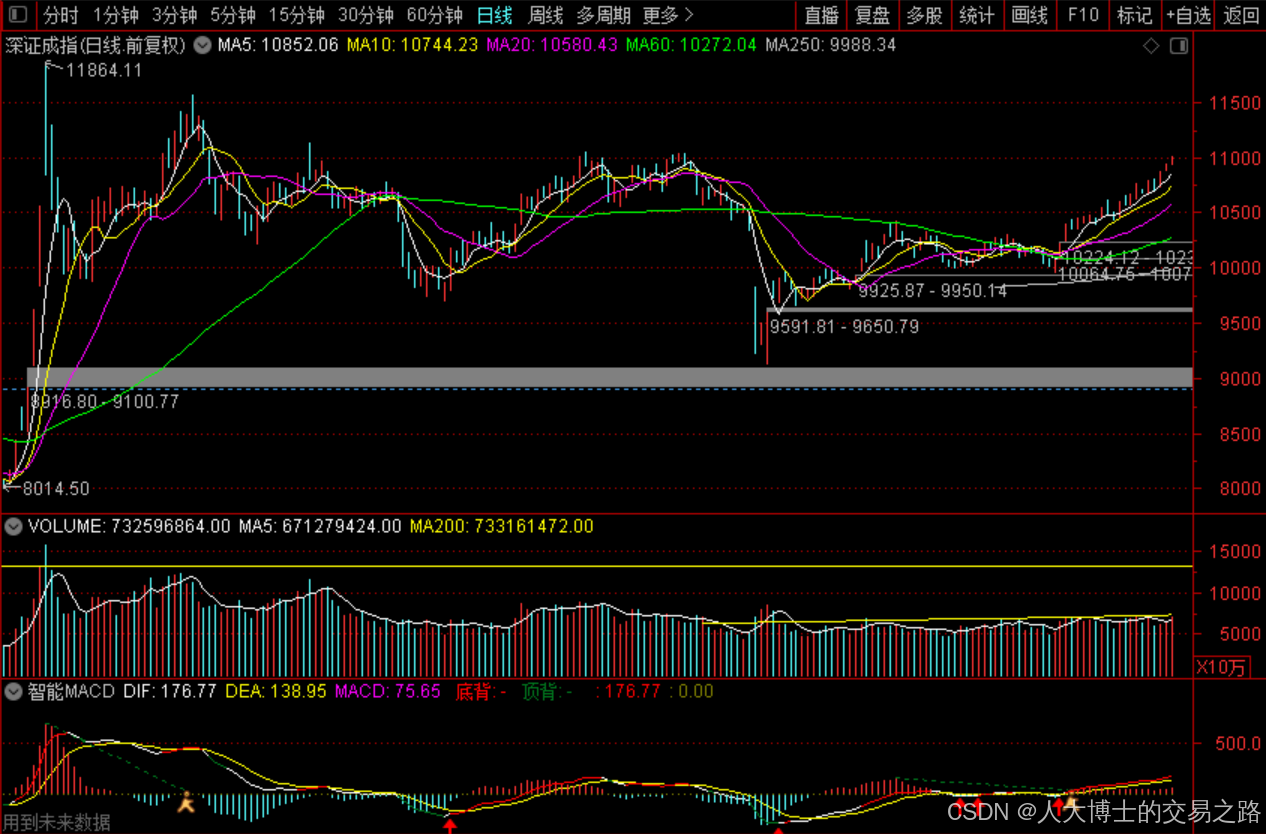Click the 标记 mark button

[1134, 15]
